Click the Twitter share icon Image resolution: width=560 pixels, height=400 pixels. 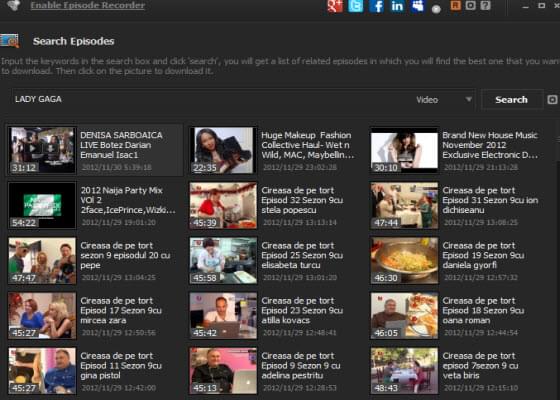pos(355,6)
